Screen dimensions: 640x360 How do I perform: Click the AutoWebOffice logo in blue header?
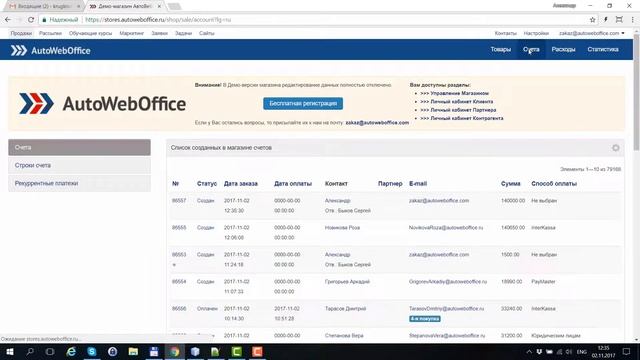[x=50, y=51]
